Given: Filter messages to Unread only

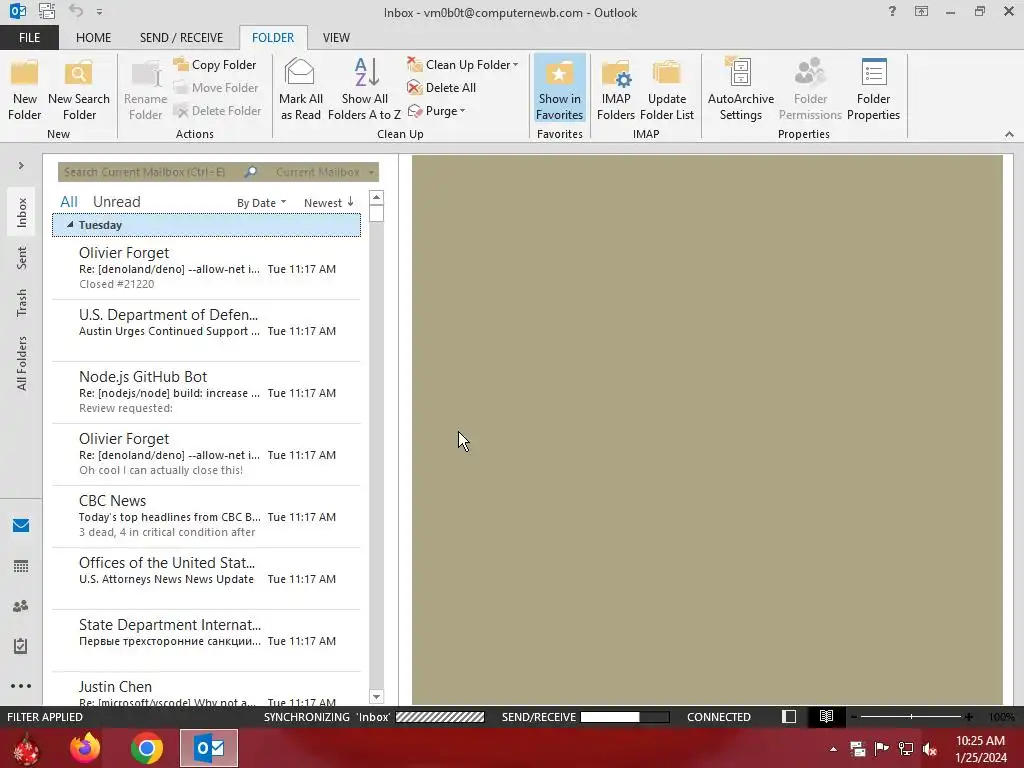Looking at the screenshot, I should pos(116,202).
